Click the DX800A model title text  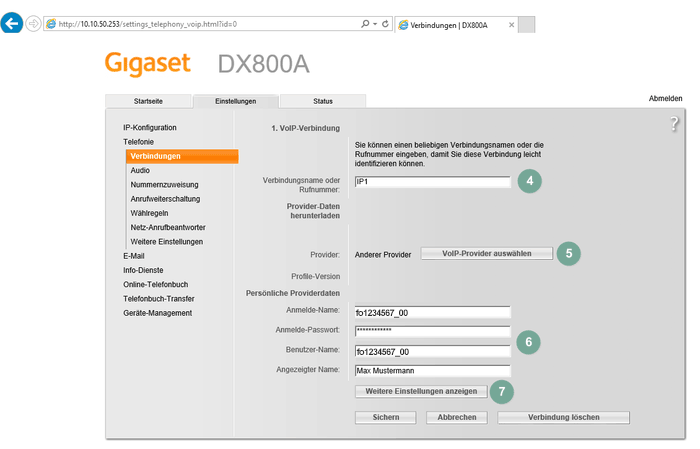click(263, 64)
